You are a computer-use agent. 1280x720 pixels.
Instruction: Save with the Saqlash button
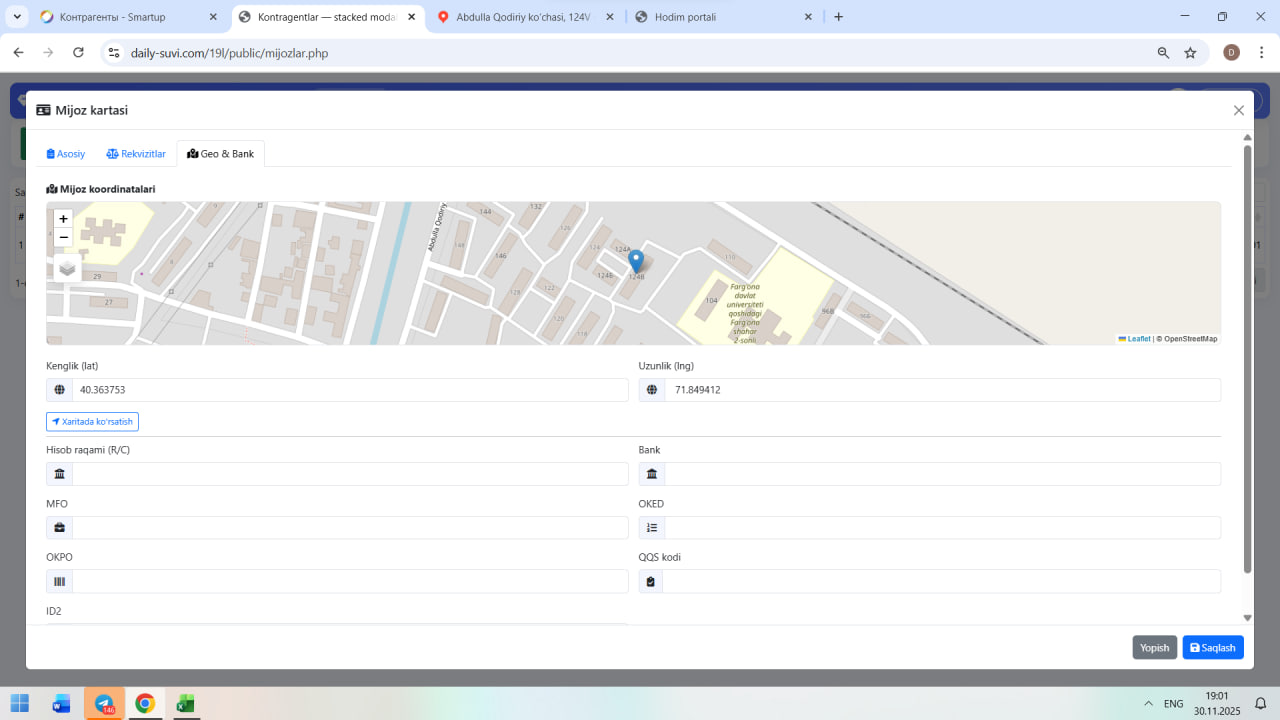[x=1212, y=648]
